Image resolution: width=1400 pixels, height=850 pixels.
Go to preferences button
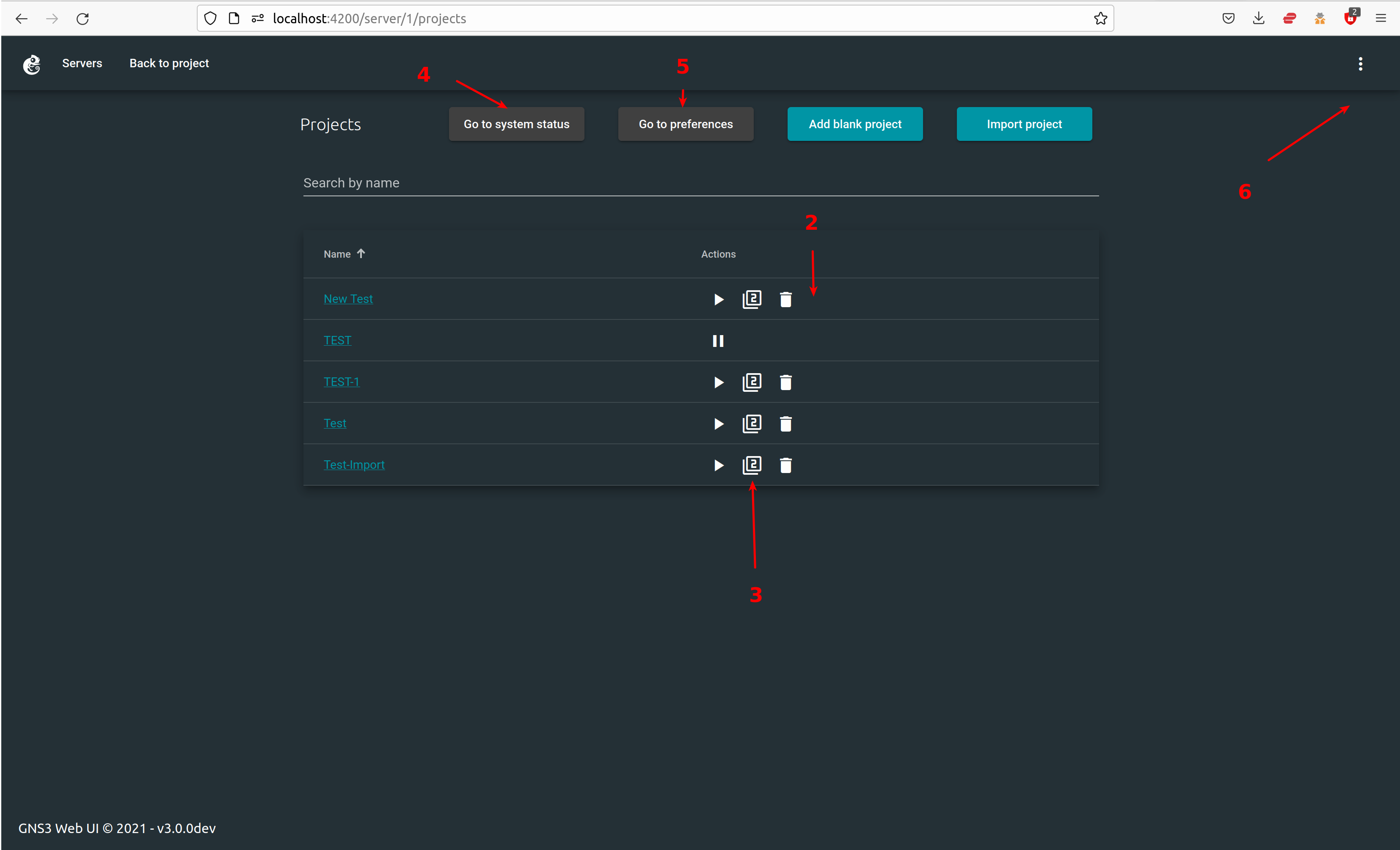click(686, 124)
